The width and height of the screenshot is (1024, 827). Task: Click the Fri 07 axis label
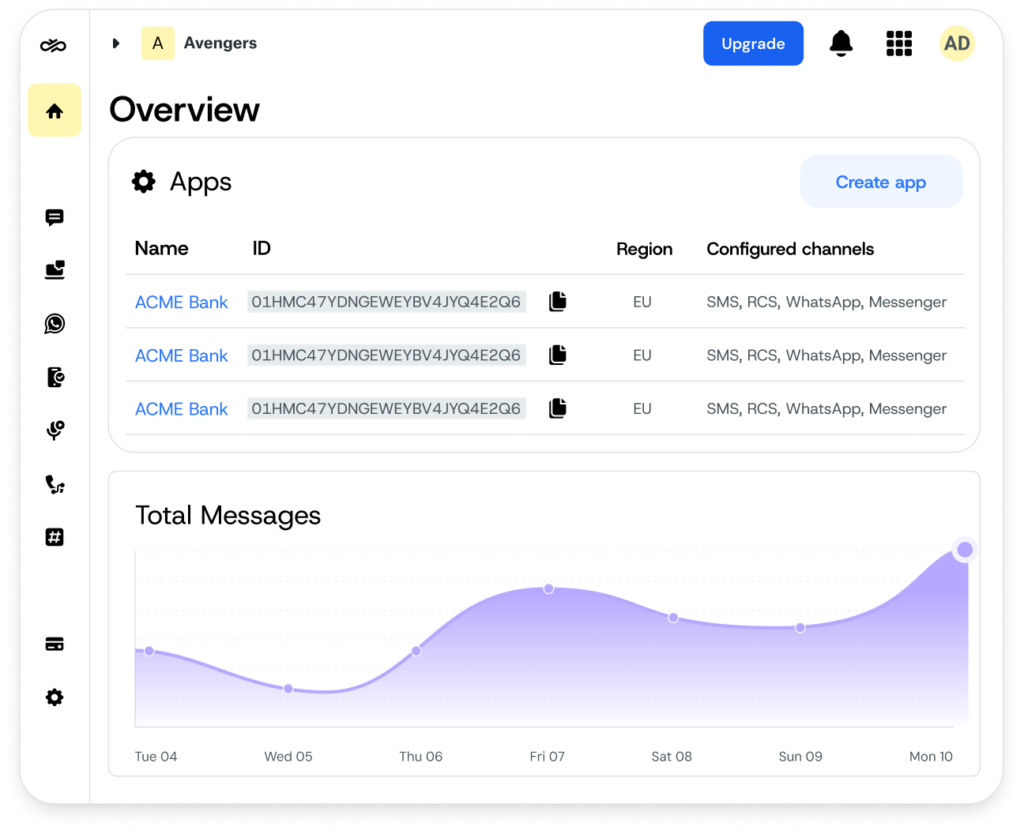click(x=547, y=756)
